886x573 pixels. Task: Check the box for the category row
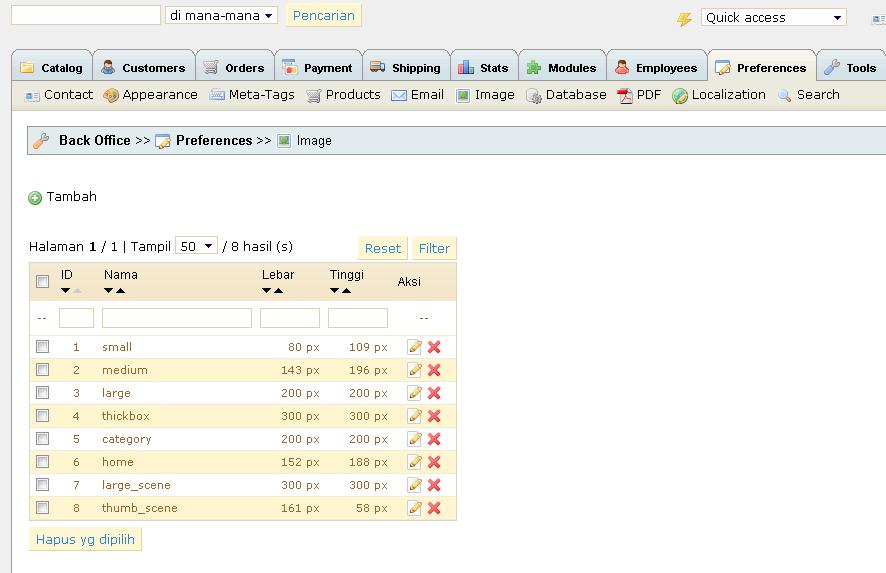tap(42, 439)
